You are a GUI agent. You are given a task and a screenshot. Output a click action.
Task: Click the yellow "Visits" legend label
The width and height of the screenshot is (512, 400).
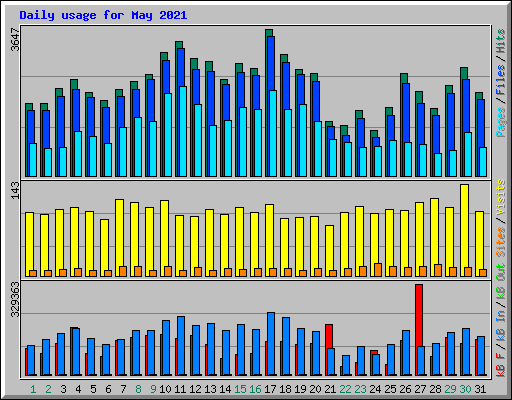click(501, 197)
